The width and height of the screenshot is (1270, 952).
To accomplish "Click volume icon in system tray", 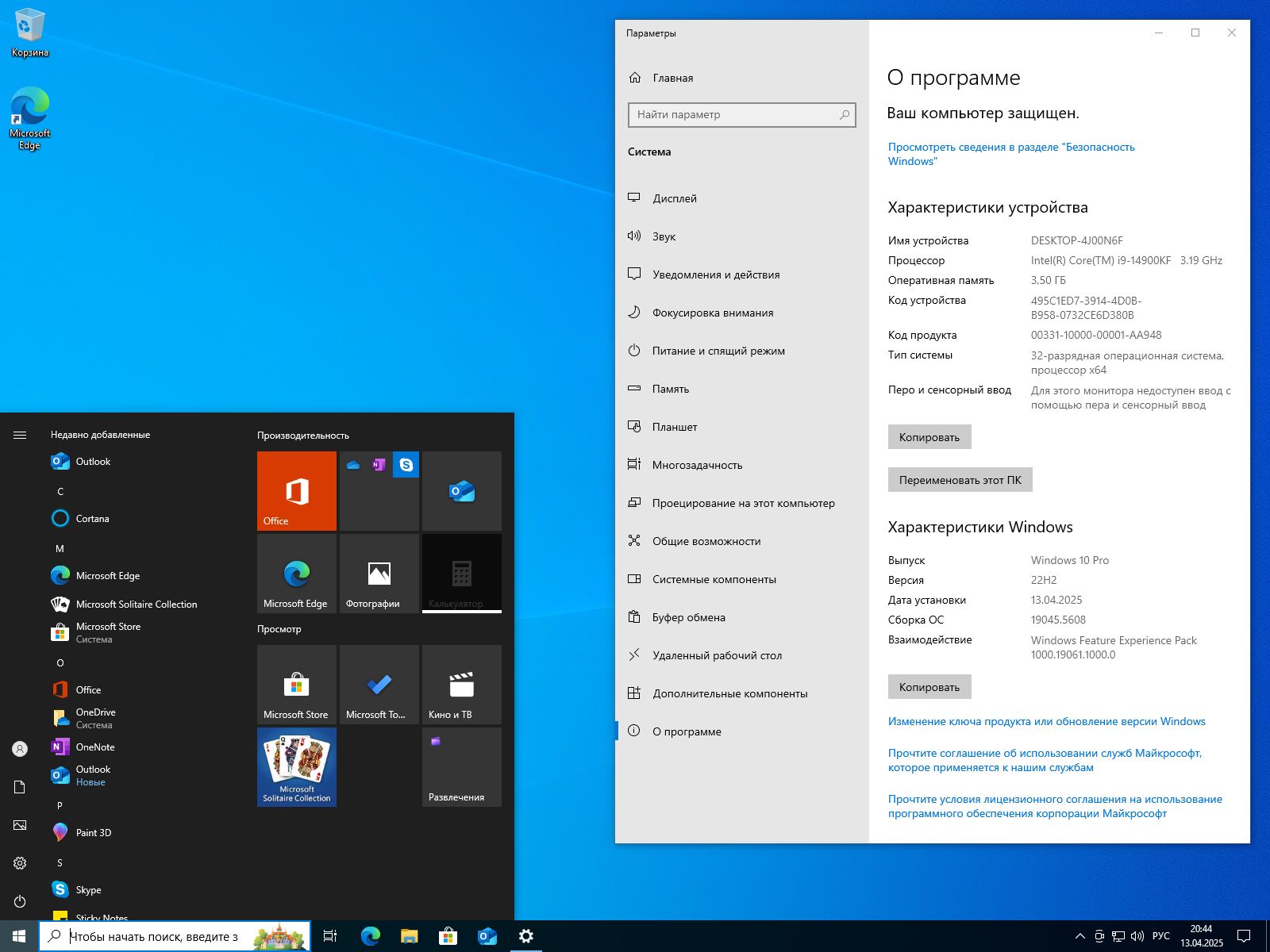I will click(x=1137, y=936).
